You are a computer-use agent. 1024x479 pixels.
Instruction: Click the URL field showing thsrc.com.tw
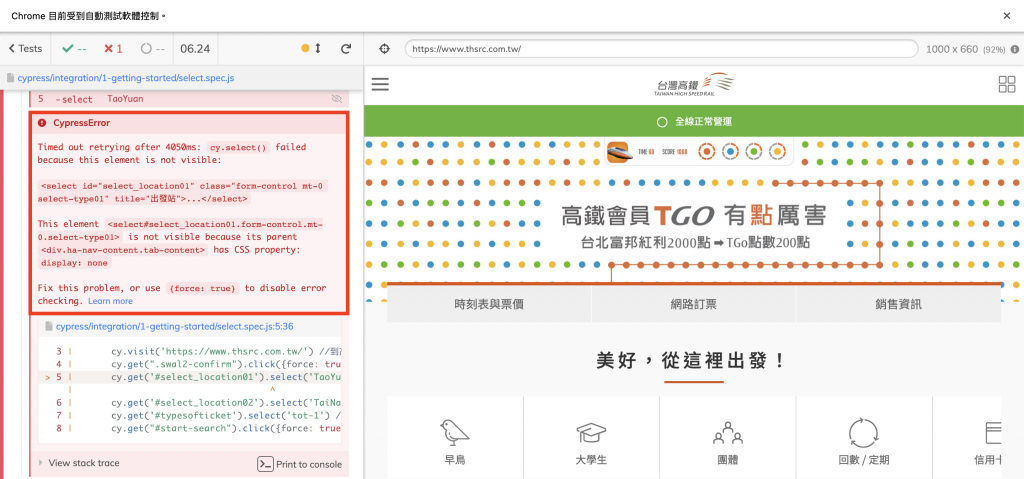pos(661,49)
